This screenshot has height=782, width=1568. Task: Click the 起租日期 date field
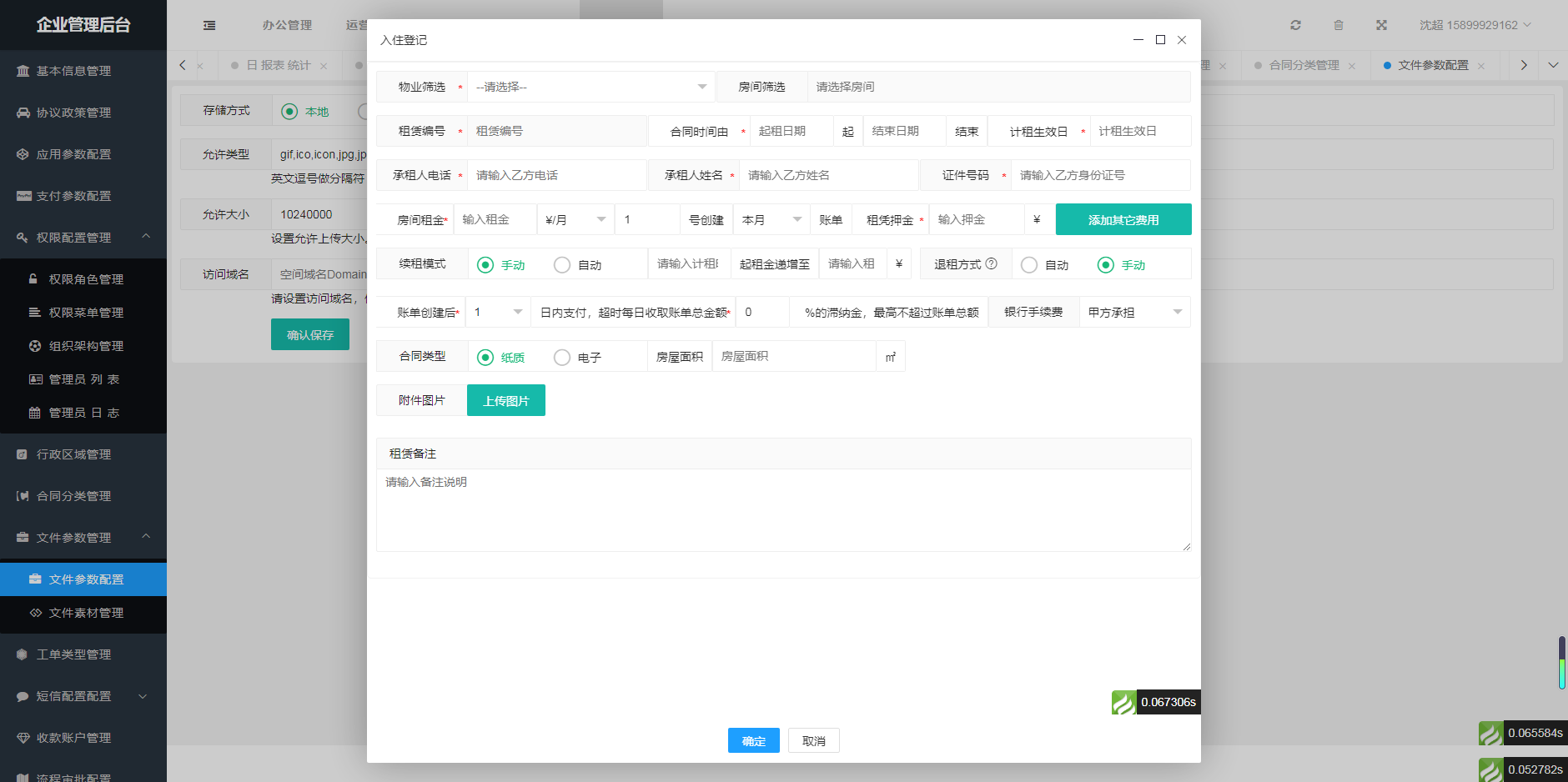click(791, 131)
